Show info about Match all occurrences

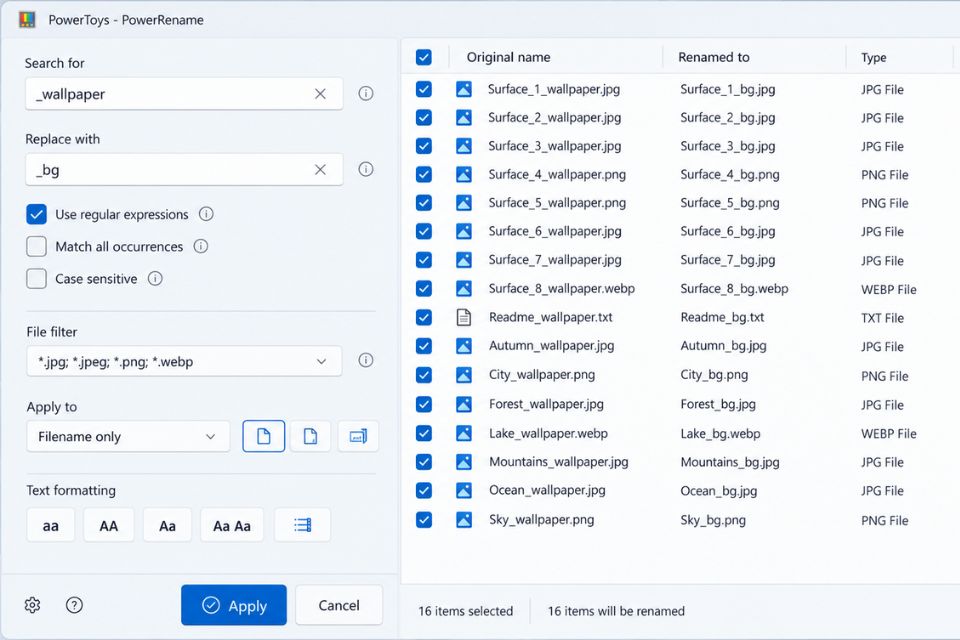pos(201,246)
